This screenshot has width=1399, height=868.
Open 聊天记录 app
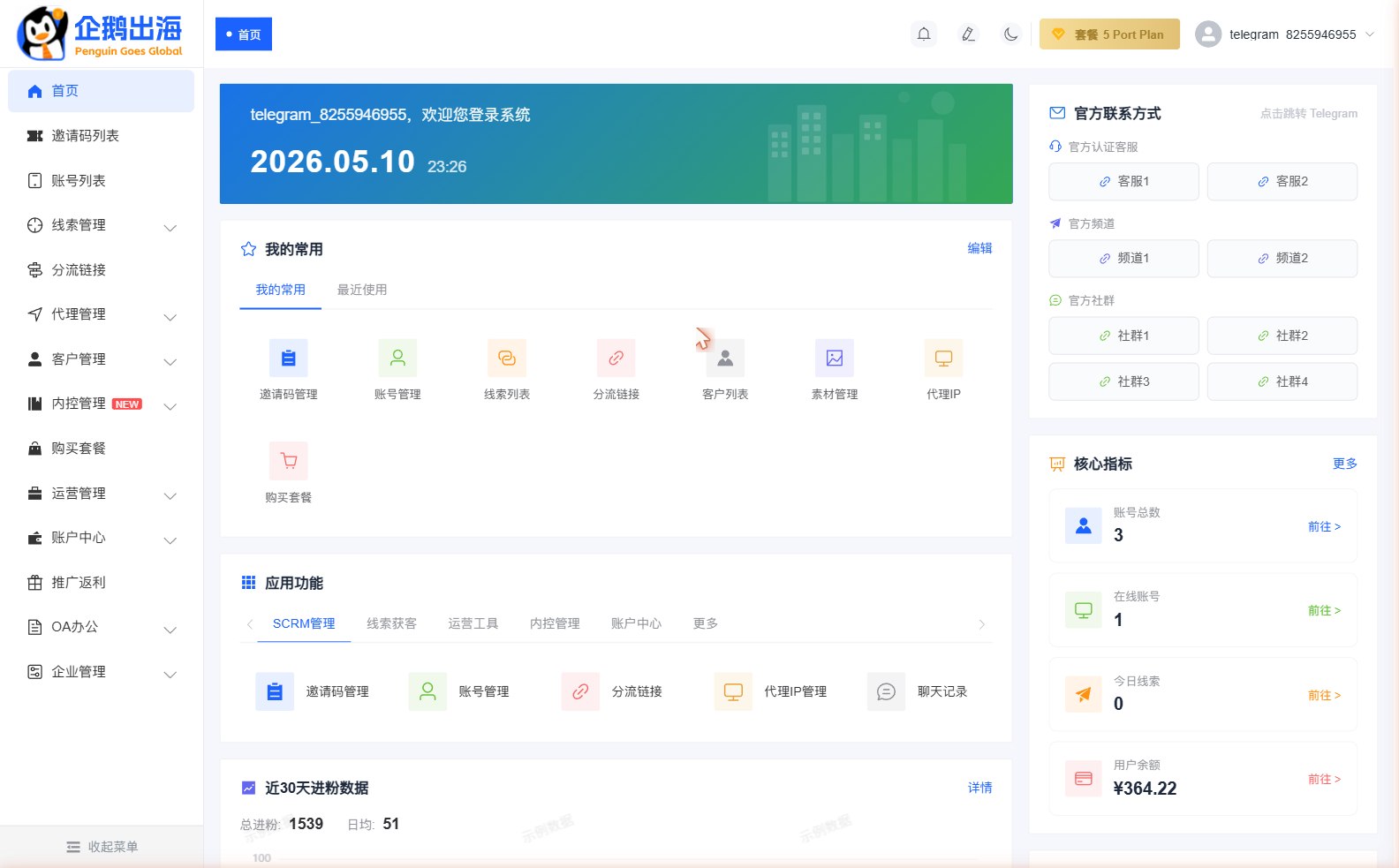coord(918,691)
